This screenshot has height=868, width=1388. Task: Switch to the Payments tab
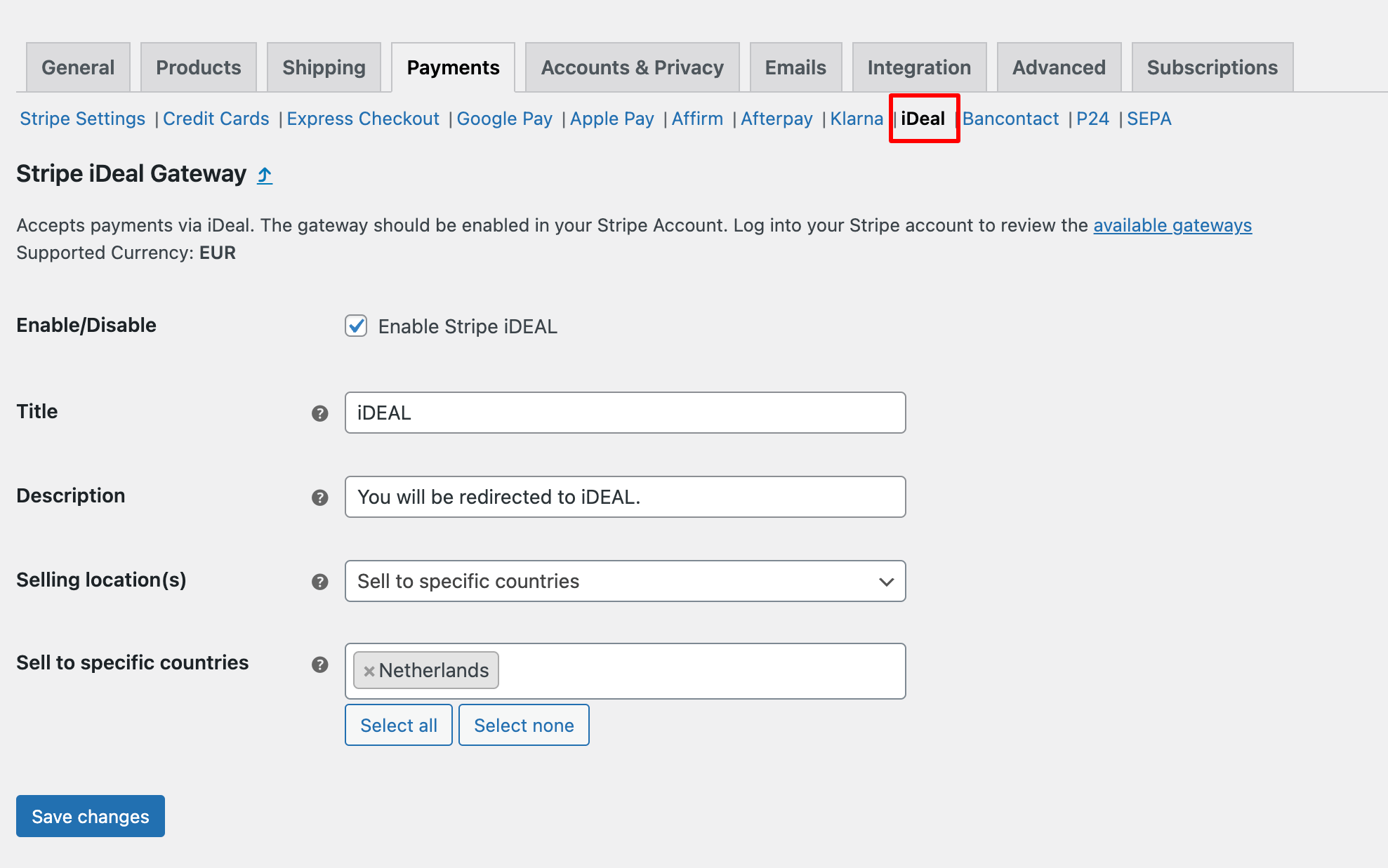click(x=453, y=67)
